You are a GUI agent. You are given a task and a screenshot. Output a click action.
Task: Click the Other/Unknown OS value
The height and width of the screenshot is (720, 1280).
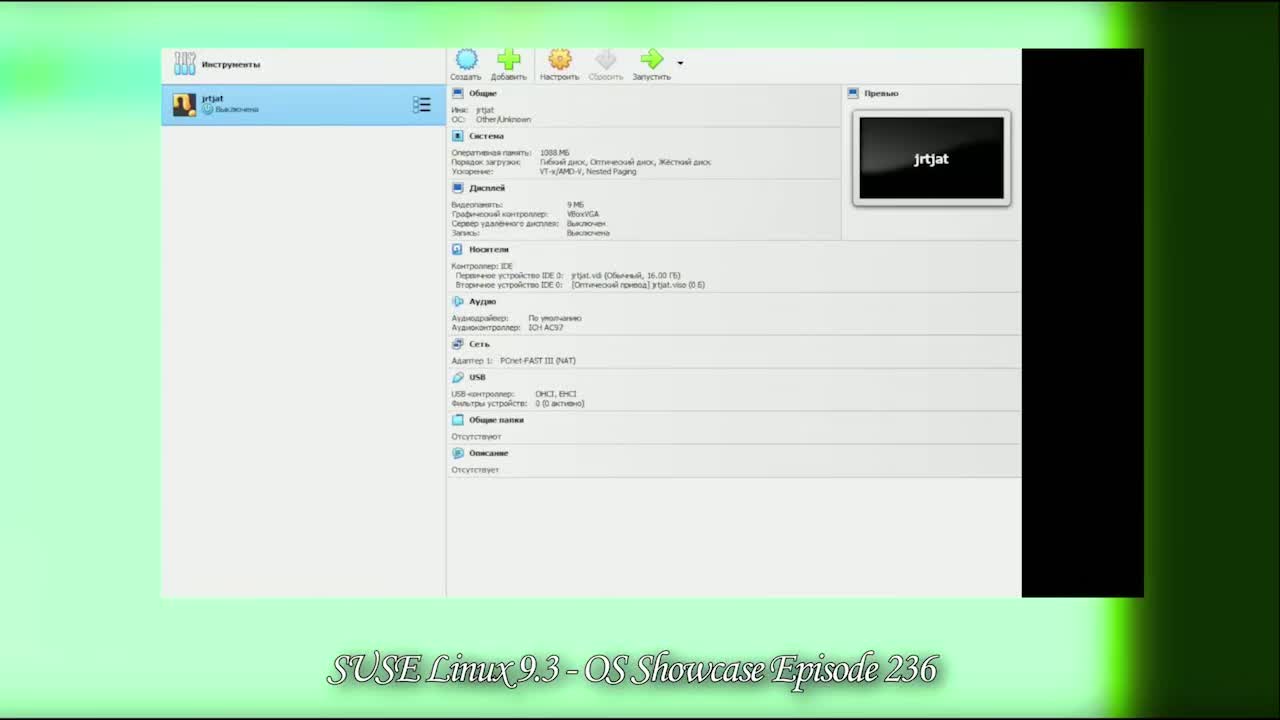[x=503, y=119]
